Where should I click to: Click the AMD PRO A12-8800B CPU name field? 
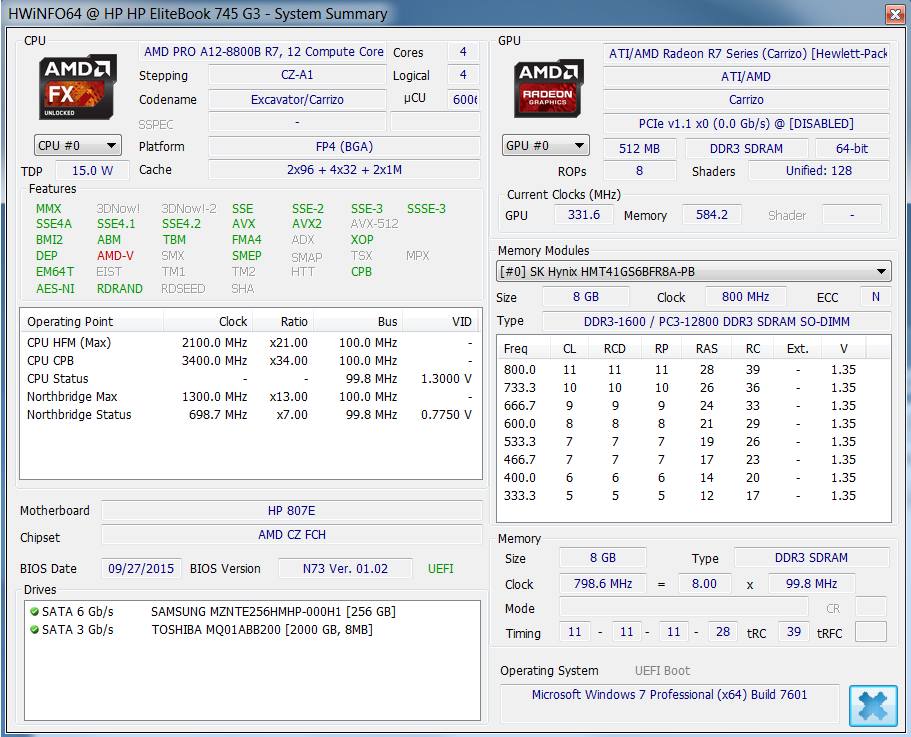(x=263, y=52)
